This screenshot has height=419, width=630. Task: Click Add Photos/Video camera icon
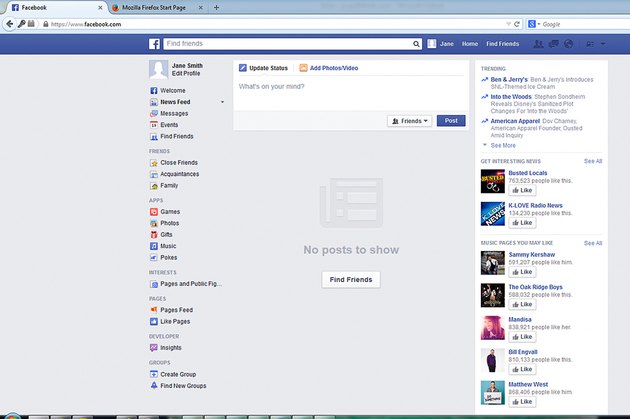coord(303,68)
